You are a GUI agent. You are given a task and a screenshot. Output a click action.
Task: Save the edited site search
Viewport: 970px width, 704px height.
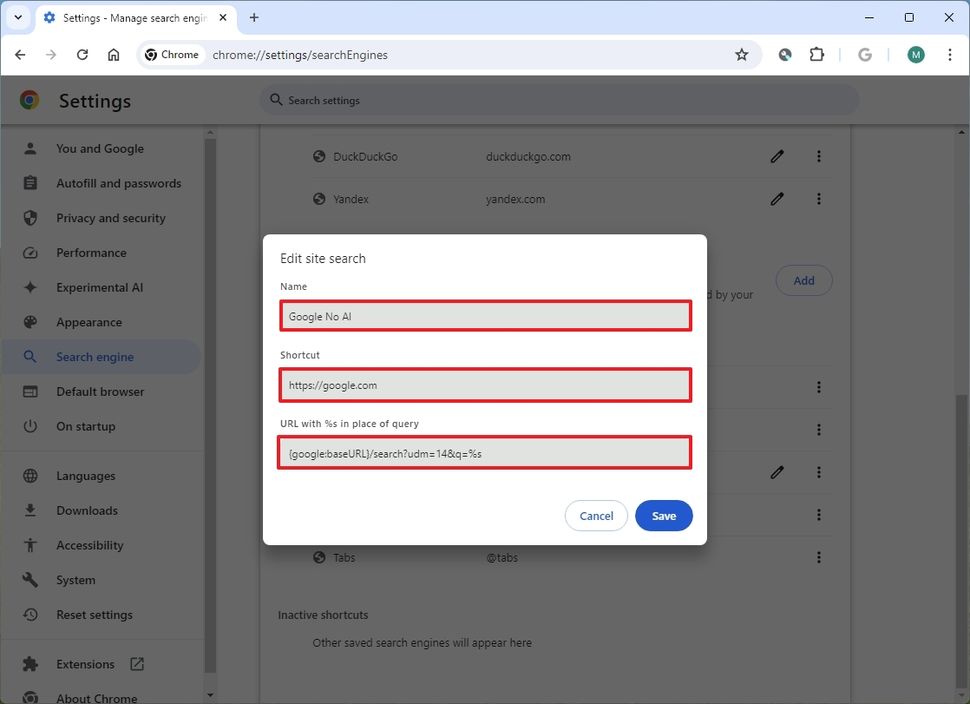pyautogui.click(x=663, y=515)
